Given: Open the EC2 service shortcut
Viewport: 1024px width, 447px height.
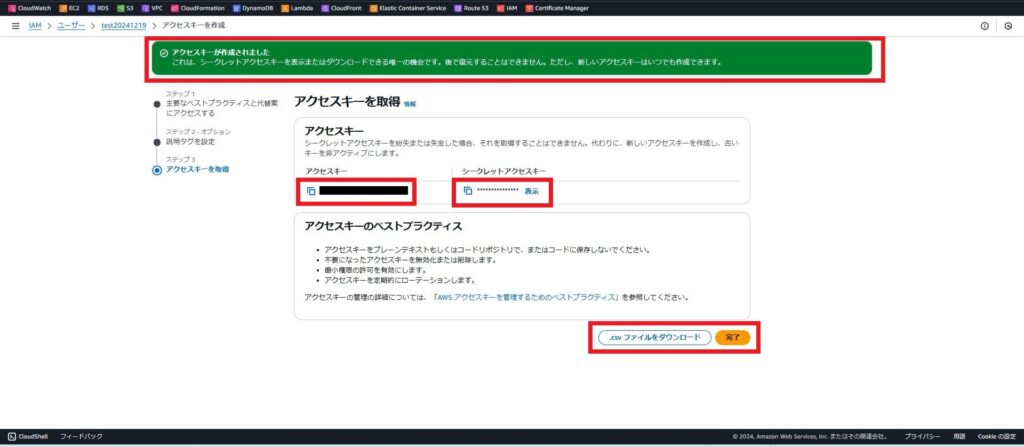Looking at the screenshot, I should pos(69,7).
